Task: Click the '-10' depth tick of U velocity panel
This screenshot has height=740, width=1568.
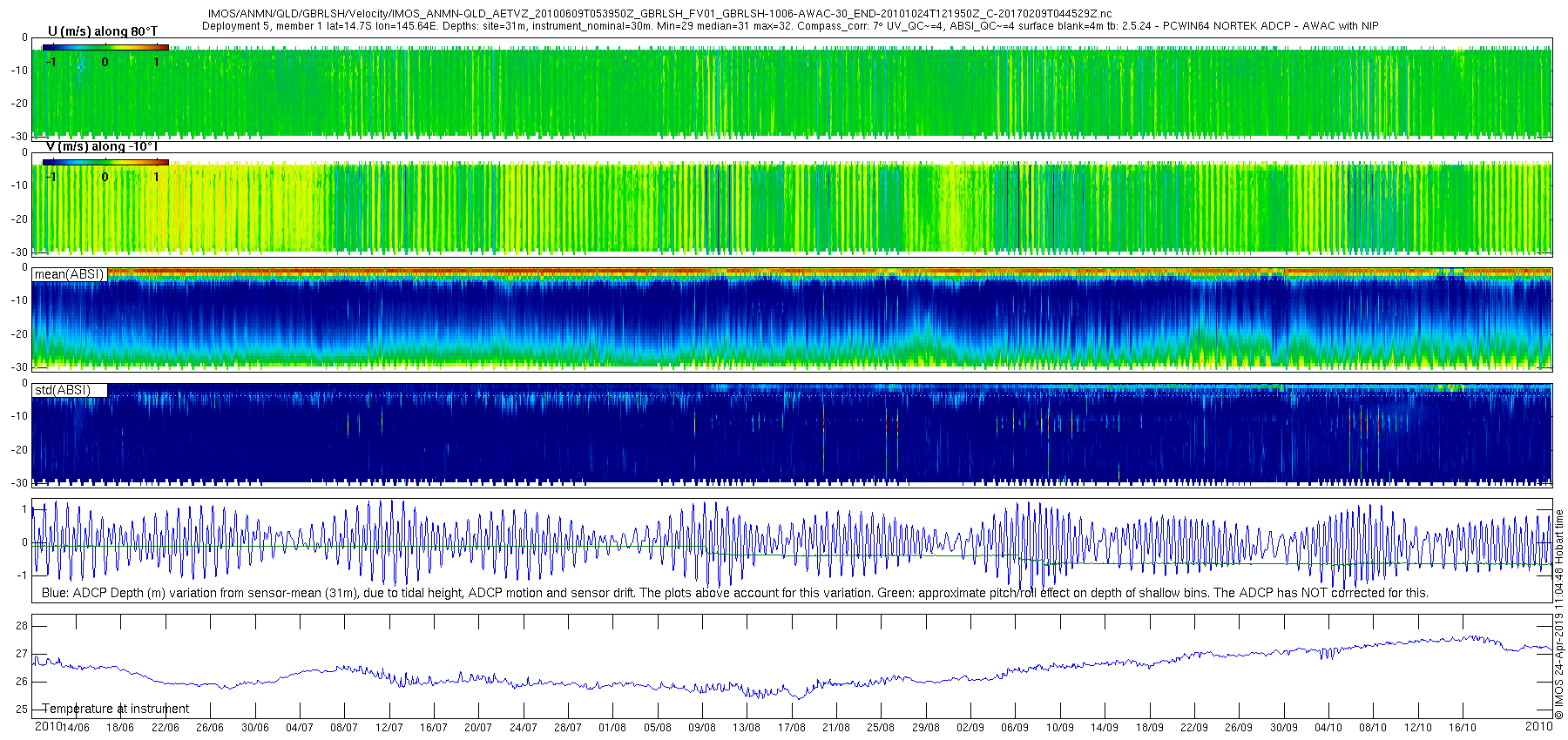Action: (x=19, y=71)
